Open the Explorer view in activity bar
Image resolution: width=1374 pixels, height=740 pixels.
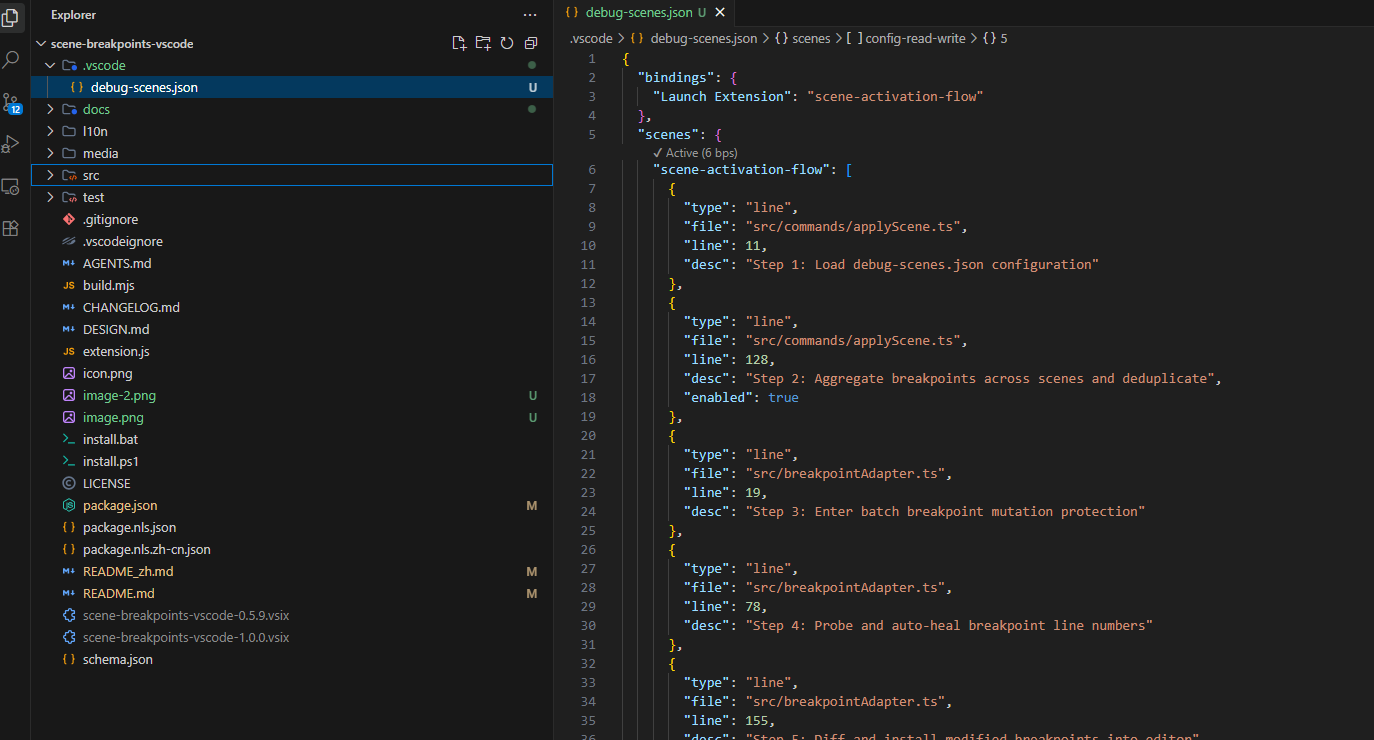11,17
